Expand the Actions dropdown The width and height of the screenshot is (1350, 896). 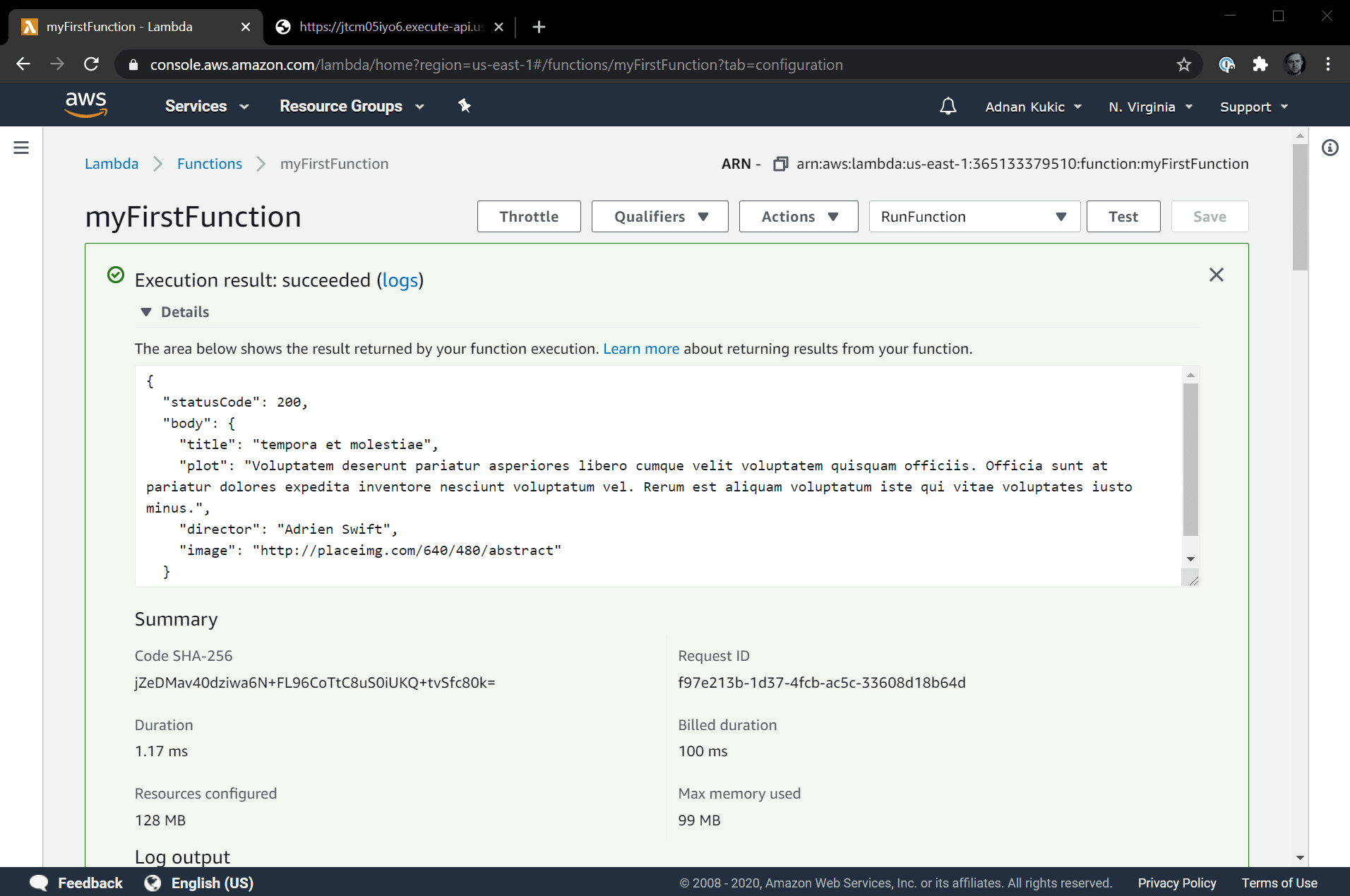(798, 217)
